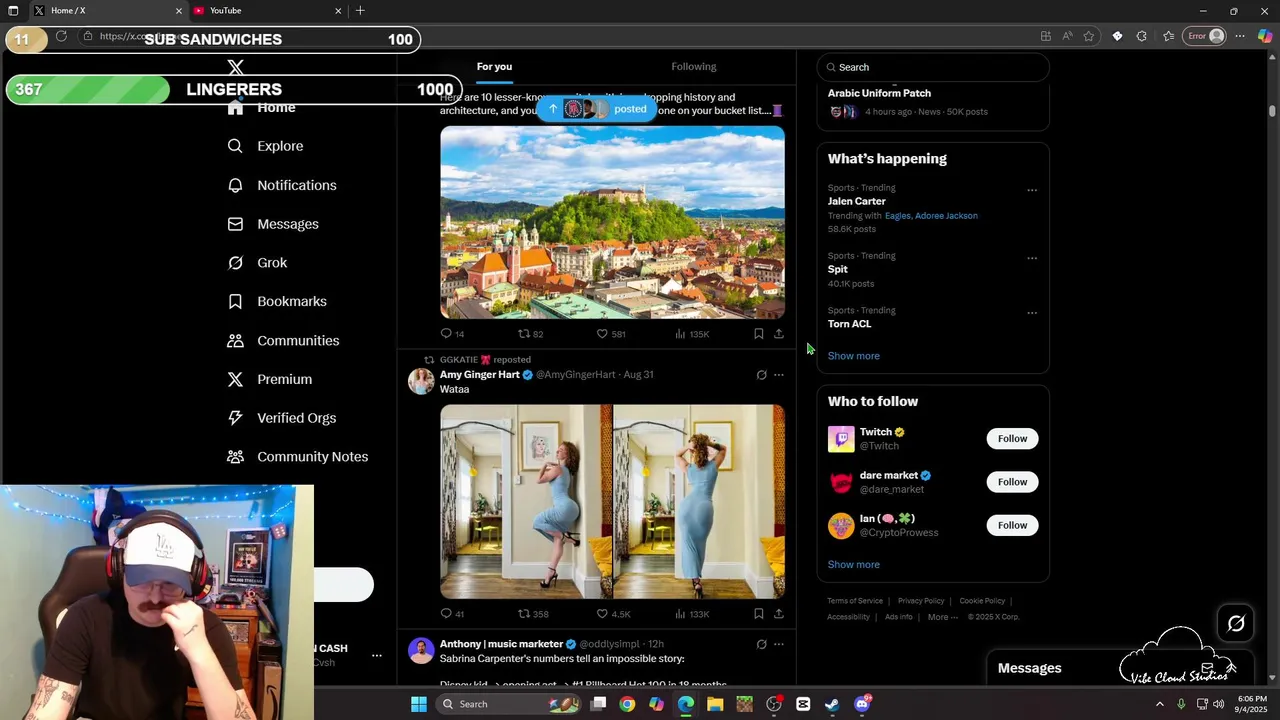Open more menu on Amy Ginger Hart post
1280x720 pixels.
pos(779,375)
